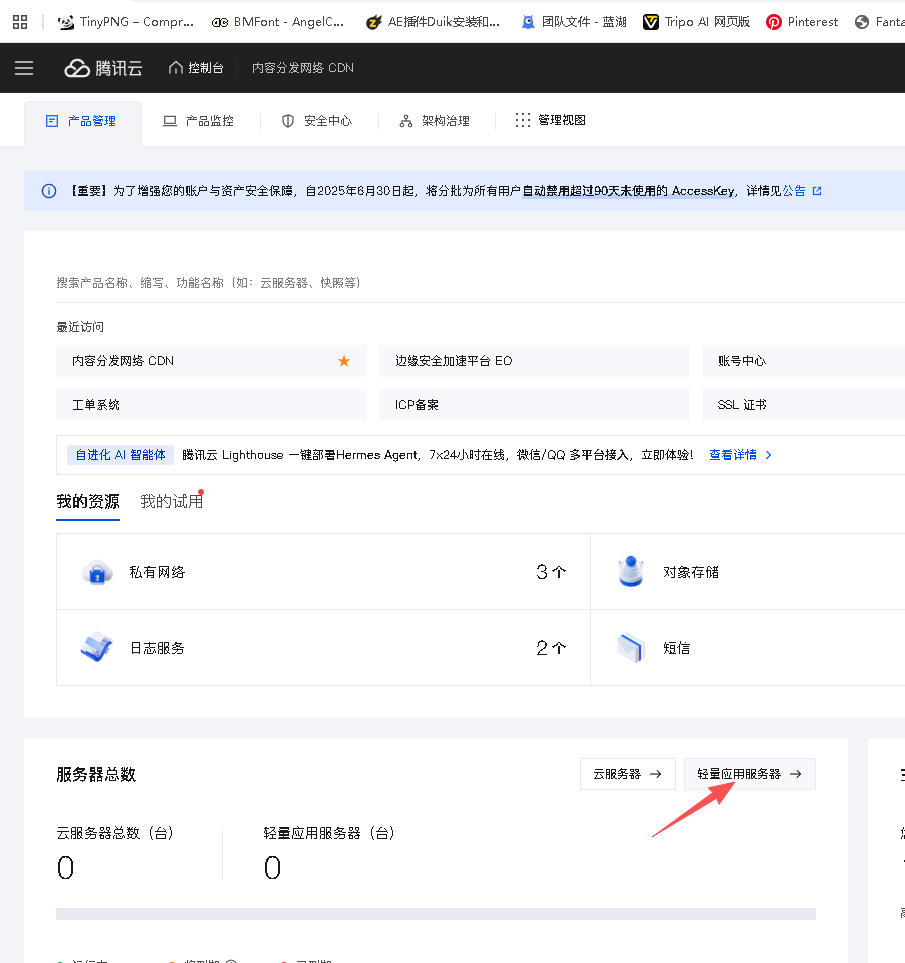Go to 云服务器 via the arrow button
The width and height of the screenshot is (905, 963).
pyautogui.click(x=627, y=774)
